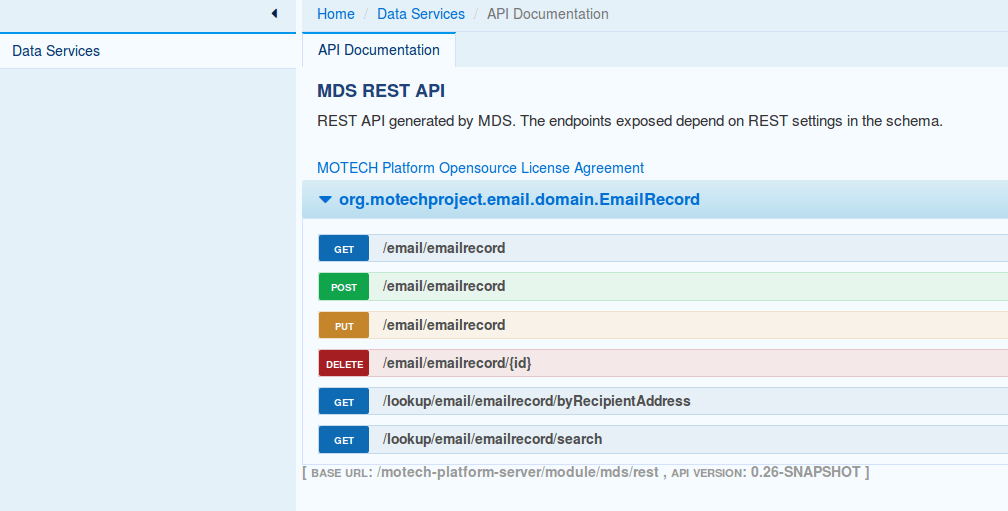Click the POST method badge
1008x511 pixels.
(344, 287)
